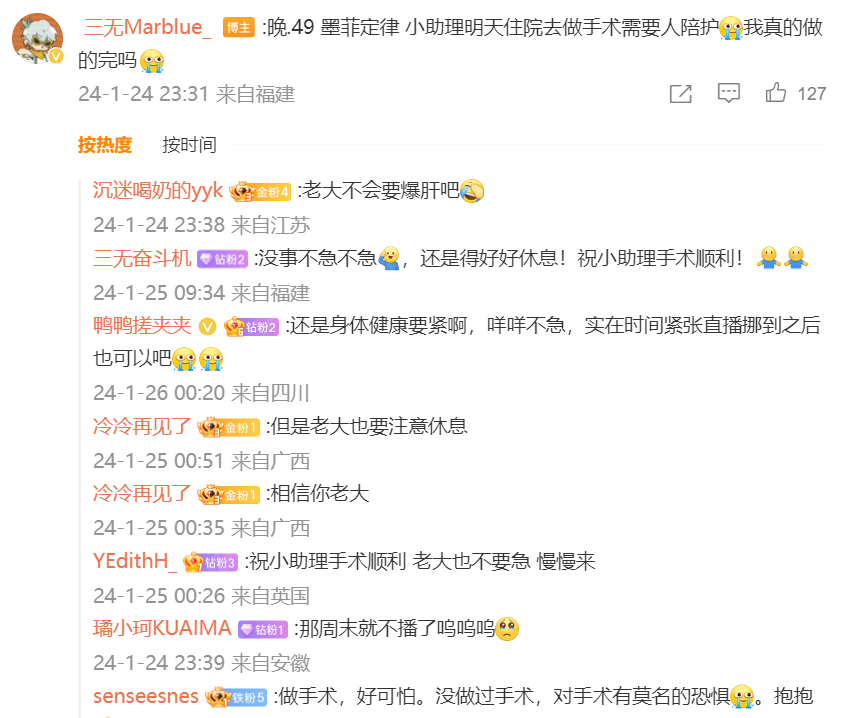Viewport: 856px width, 718px height.
Task: Click the 铁粉5 badge next to senseesnes
Action: 236,697
